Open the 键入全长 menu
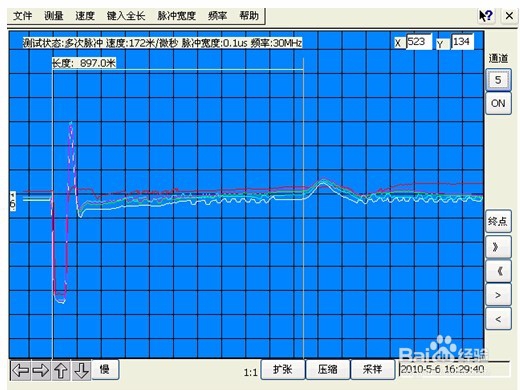The image size is (520, 390). (x=126, y=16)
